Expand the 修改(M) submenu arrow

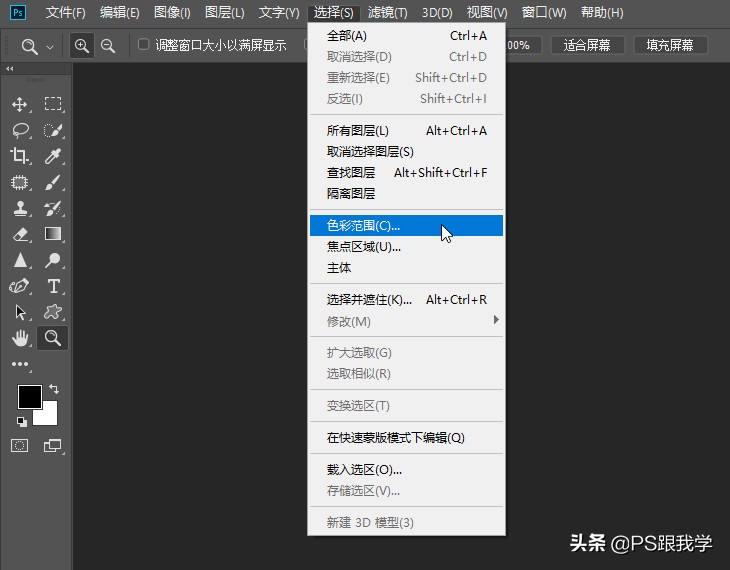pos(496,319)
